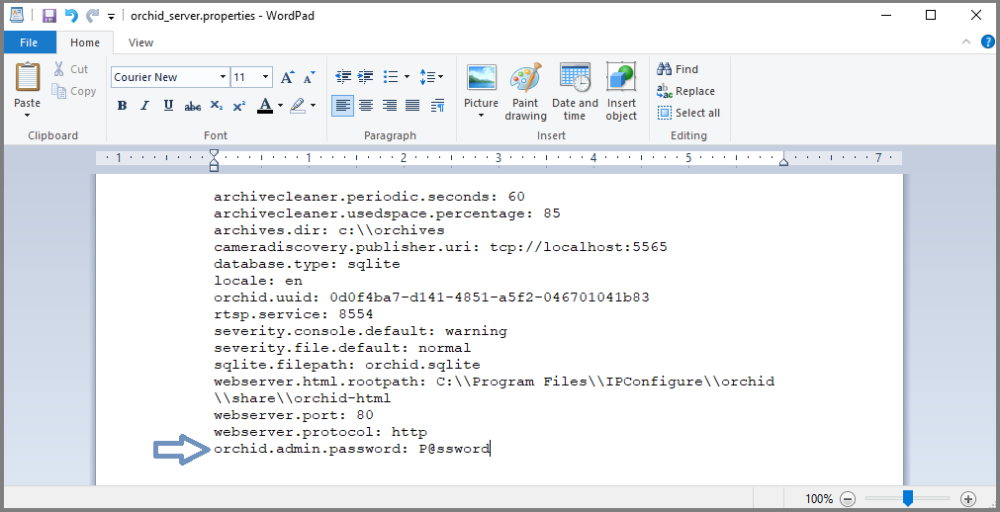Click the zoom slider handle

coord(908,498)
